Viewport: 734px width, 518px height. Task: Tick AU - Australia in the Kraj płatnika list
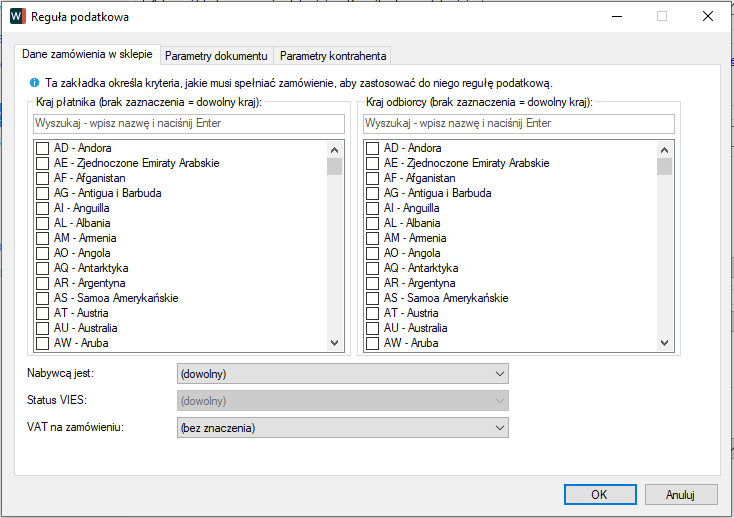[43, 328]
